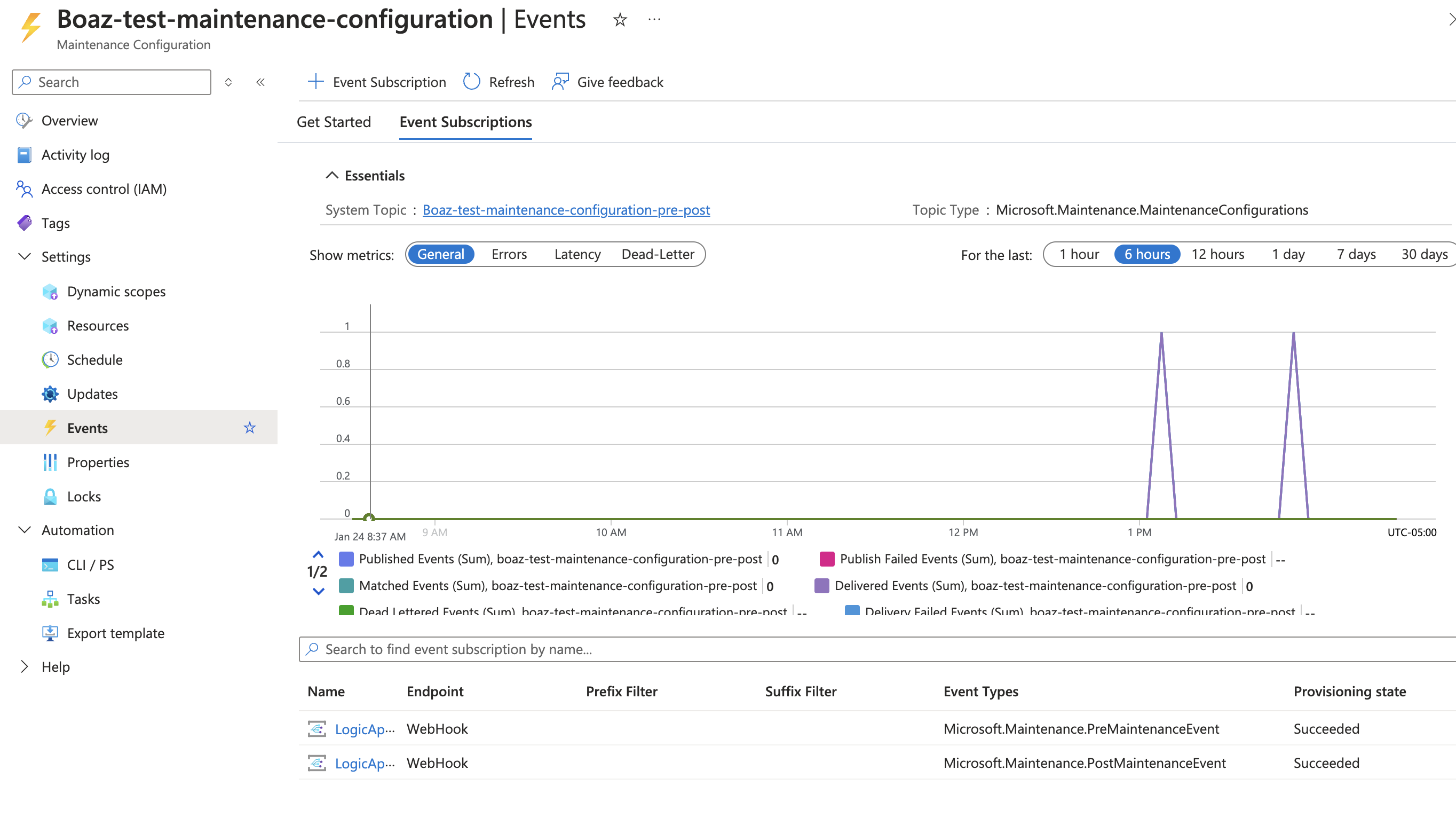Expand the Help section in sidebar

(25, 666)
